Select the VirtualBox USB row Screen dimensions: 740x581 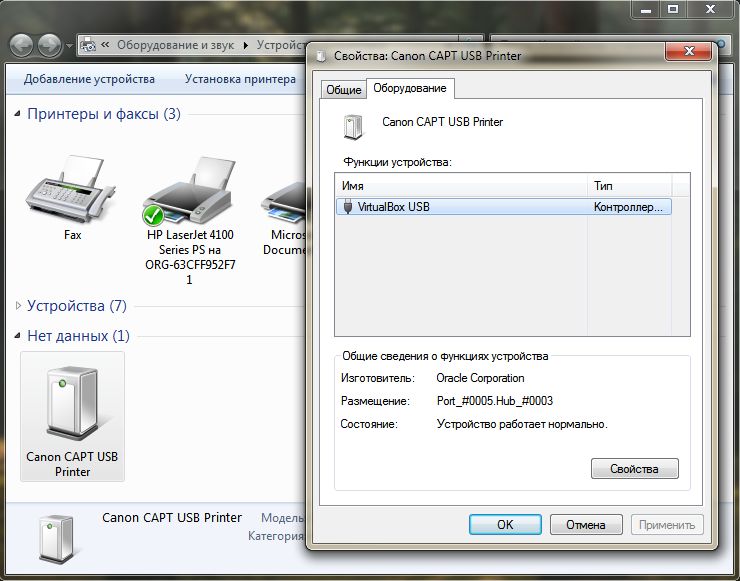[504, 207]
